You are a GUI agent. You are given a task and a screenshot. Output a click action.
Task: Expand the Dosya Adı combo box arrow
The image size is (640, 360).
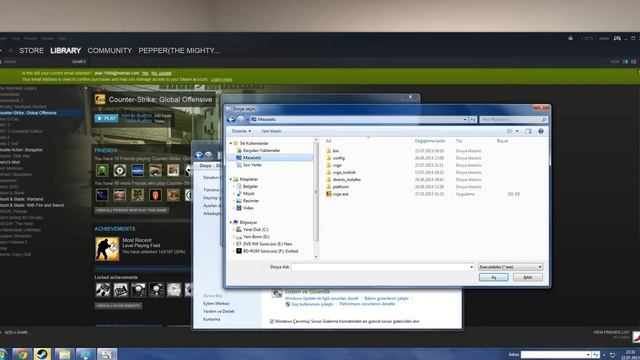pyautogui.click(x=471, y=267)
